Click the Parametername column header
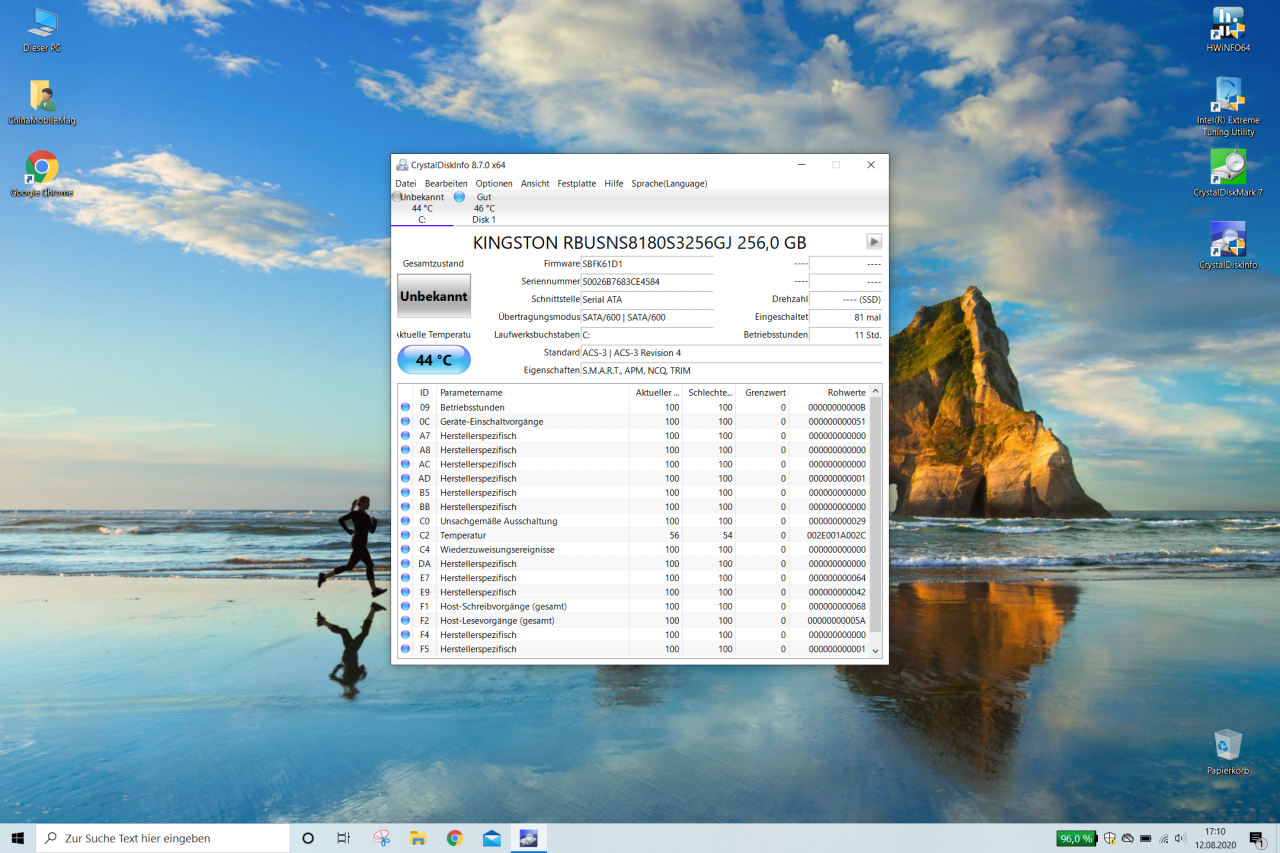Screen dimensions: 1280x853 (x=533, y=392)
